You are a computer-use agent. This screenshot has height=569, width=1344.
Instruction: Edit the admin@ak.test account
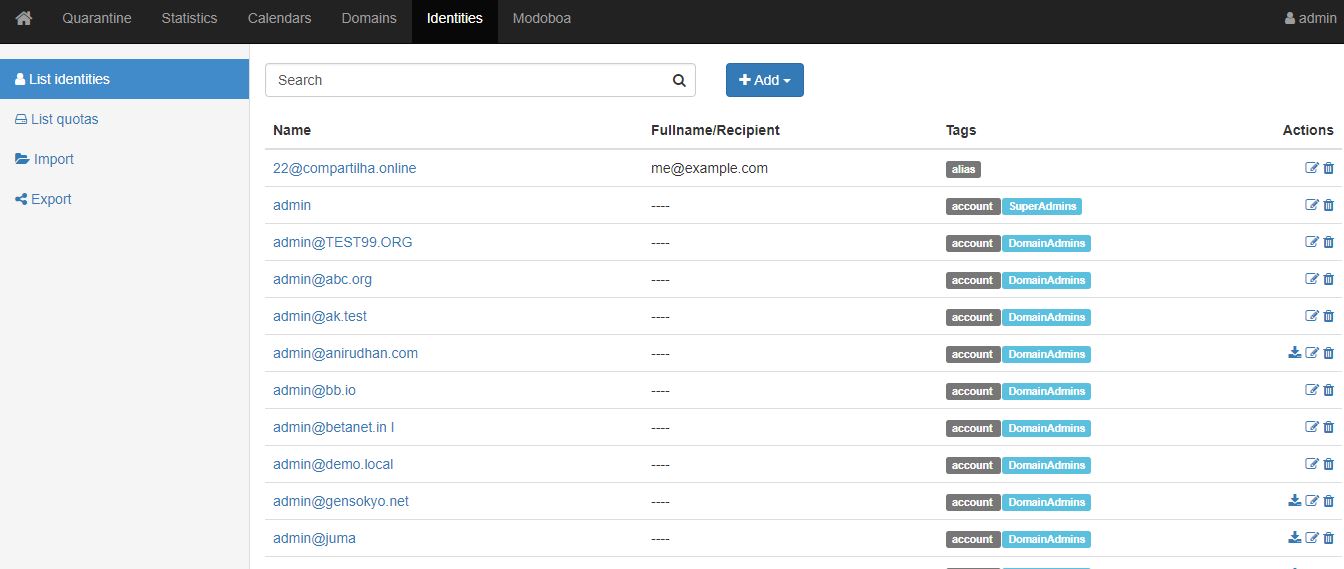(1312, 316)
